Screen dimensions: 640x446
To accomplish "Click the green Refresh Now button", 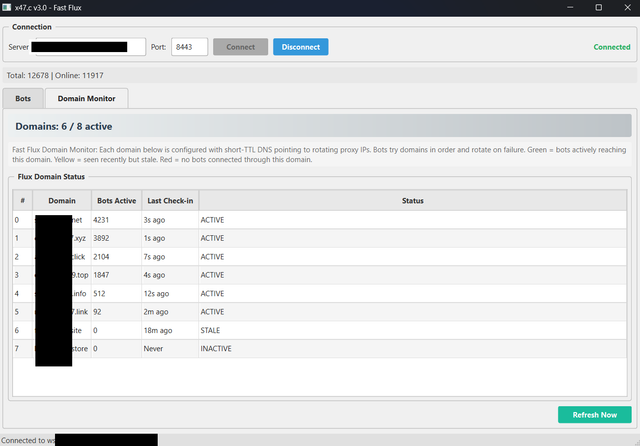I will [595, 415].
